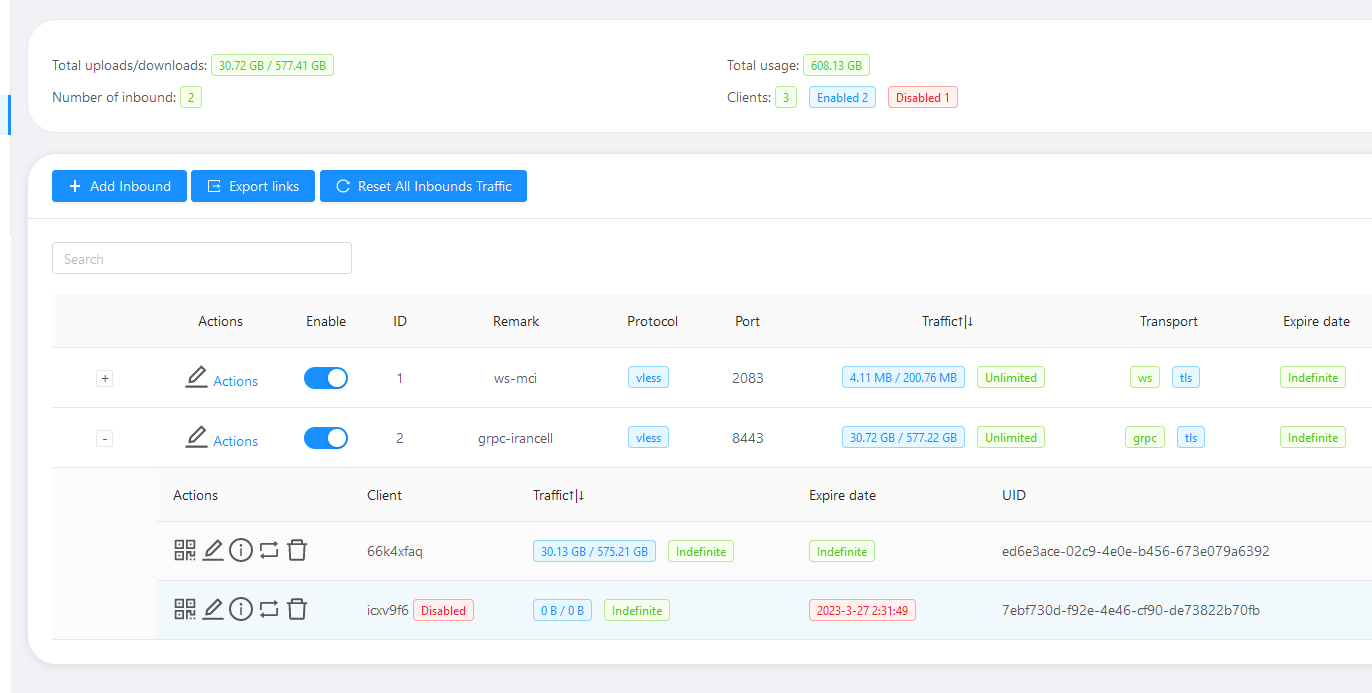Click the Export links button

tap(253, 186)
